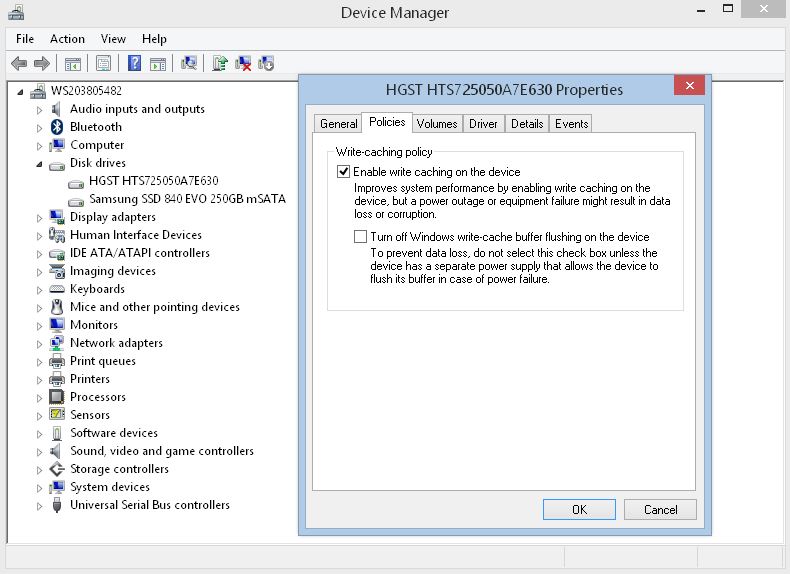Select the Software devices label
The width and height of the screenshot is (790, 574).
(114, 433)
